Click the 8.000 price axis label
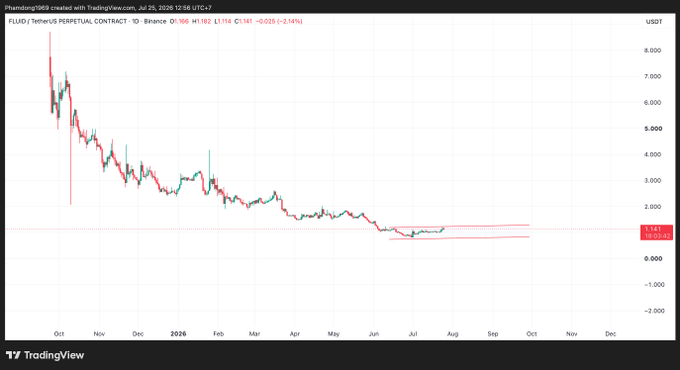The width and height of the screenshot is (680, 370). (x=652, y=50)
